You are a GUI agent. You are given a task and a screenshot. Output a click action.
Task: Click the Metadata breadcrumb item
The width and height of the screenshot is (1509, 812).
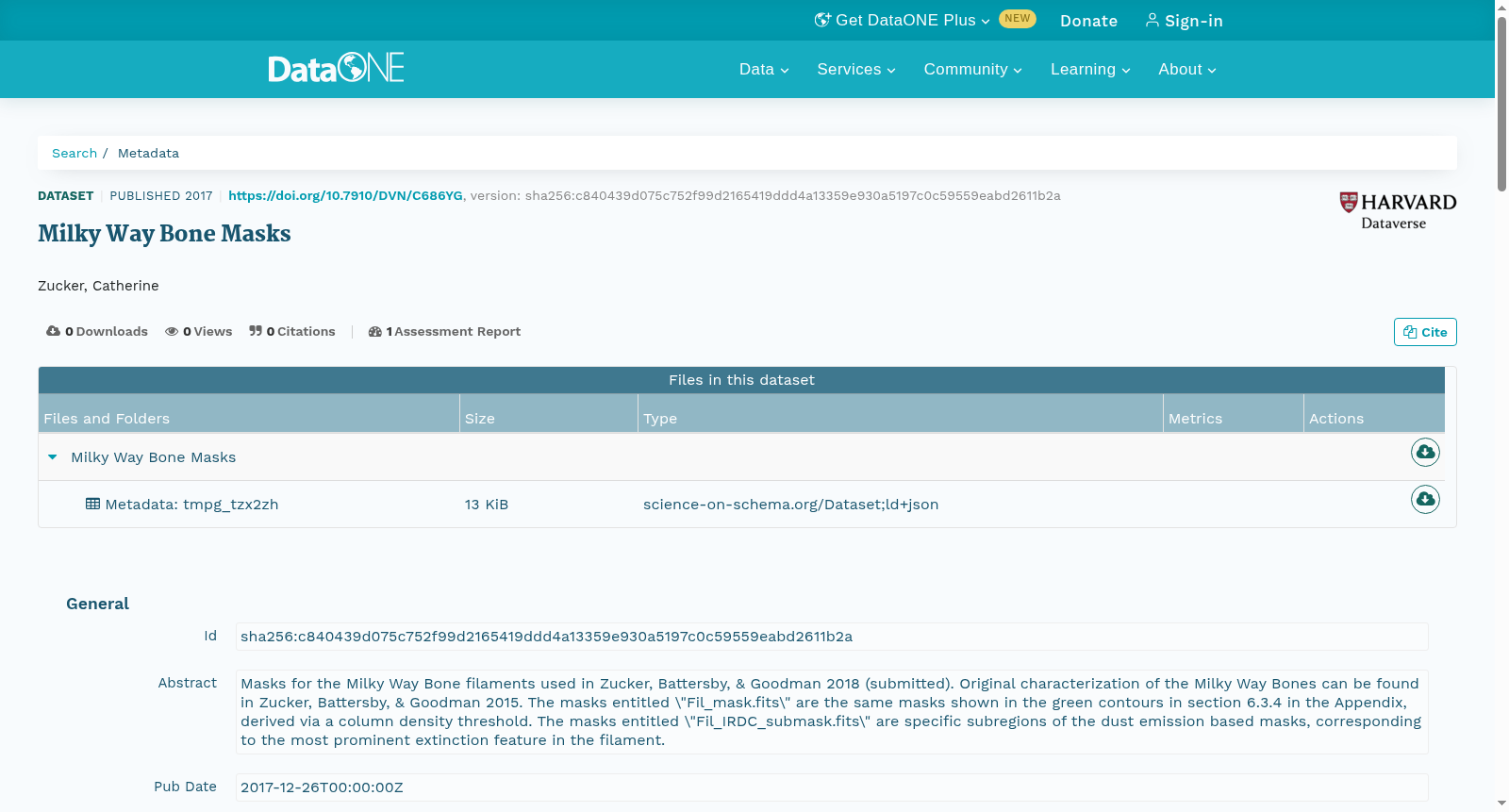click(x=148, y=153)
